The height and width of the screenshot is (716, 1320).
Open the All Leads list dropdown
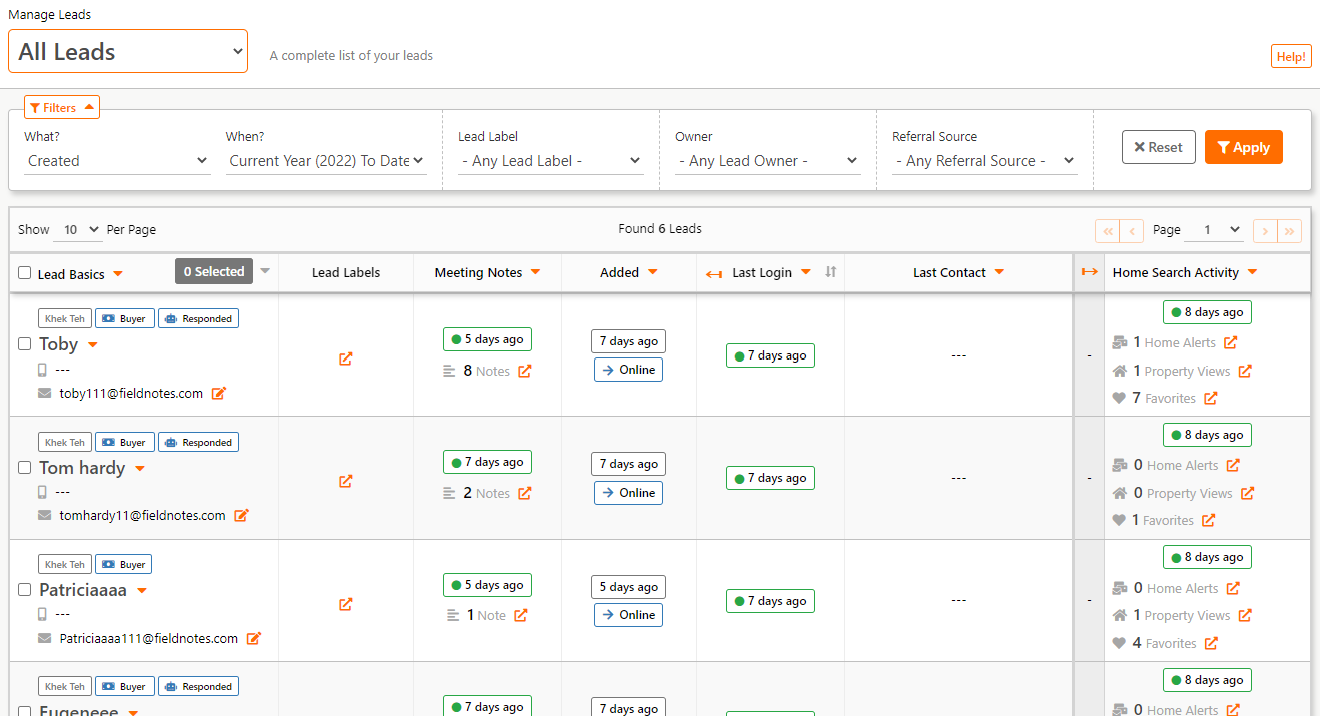pyautogui.click(x=128, y=51)
